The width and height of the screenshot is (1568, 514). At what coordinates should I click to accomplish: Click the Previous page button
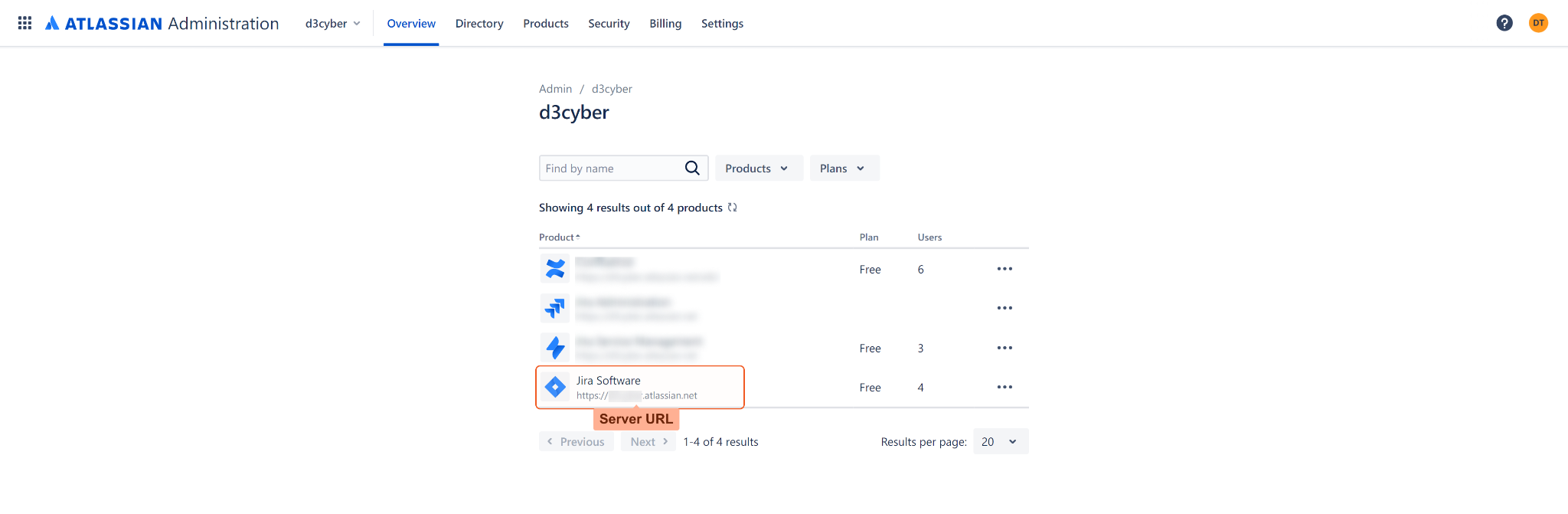[x=577, y=441]
